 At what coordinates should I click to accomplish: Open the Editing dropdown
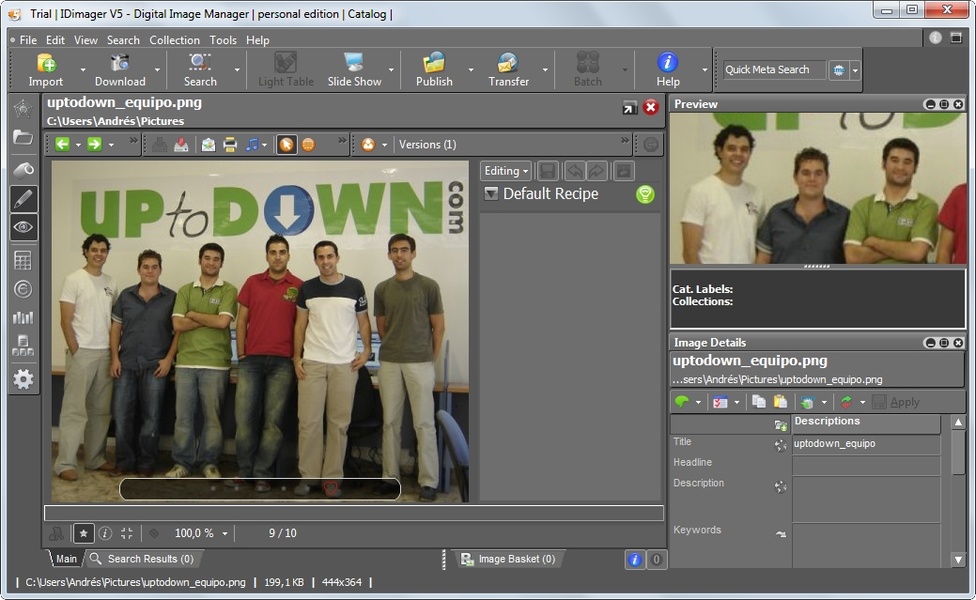click(x=506, y=171)
